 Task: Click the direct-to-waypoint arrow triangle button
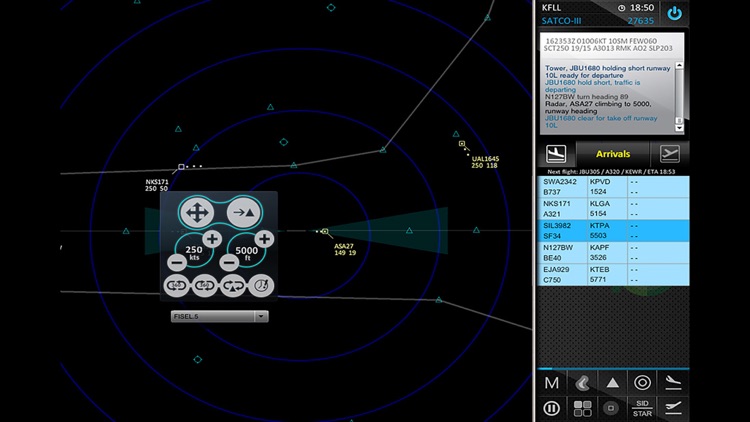pos(244,212)
